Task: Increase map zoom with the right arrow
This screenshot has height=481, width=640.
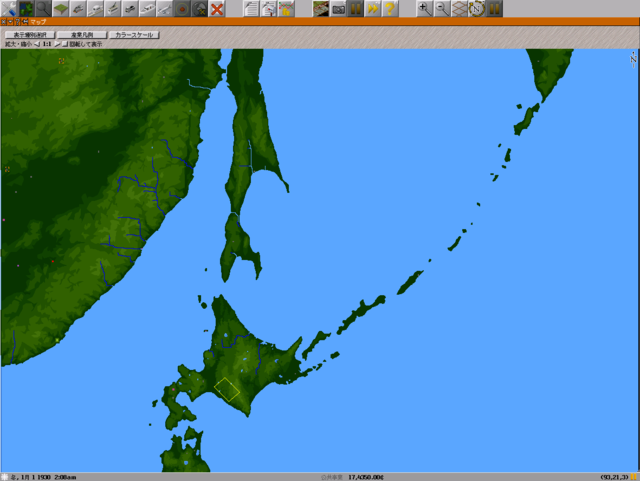Action: click(x=56, y=44)
